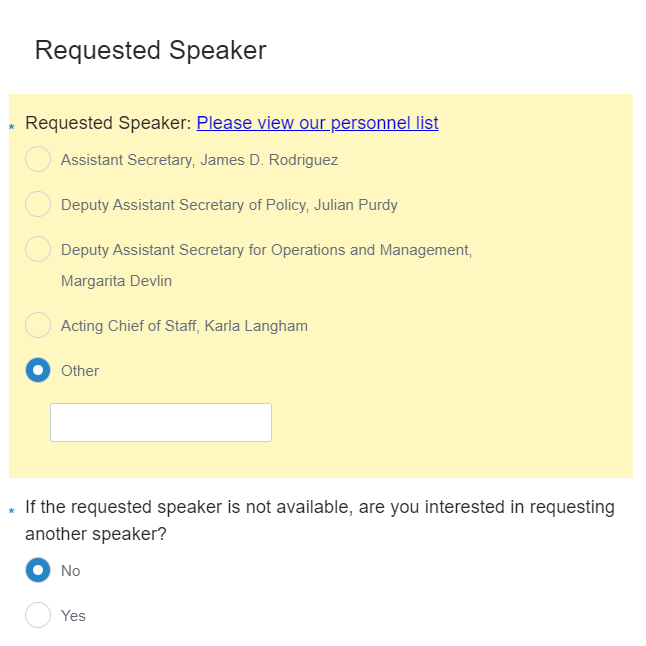
Task: Pick the Karla Langham radio button
Action: [38, 325]
